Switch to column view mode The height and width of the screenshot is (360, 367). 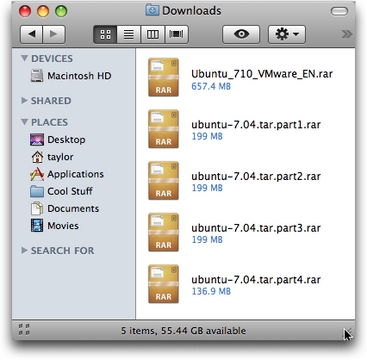(x=153, y=34)
